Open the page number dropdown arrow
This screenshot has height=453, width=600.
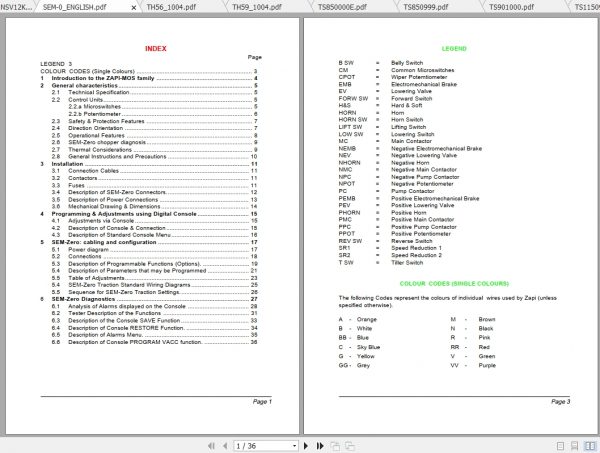coord(294,446)
